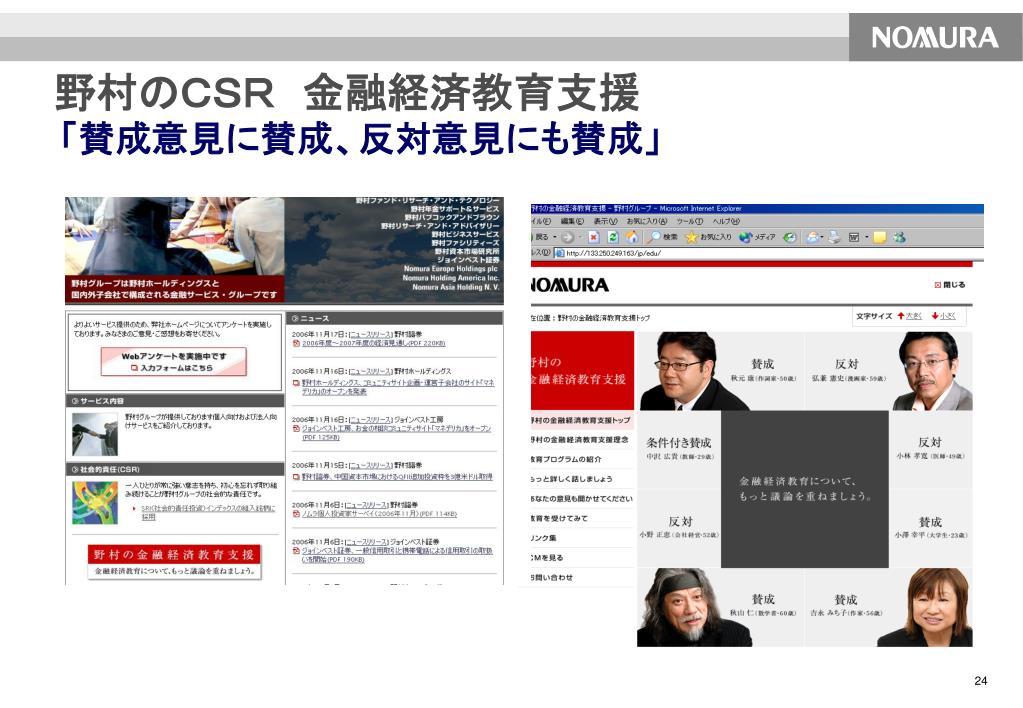Open 2006年度～2007年度の経済見通し PDF link
The image size is (1023, 708).
(373, 343)
